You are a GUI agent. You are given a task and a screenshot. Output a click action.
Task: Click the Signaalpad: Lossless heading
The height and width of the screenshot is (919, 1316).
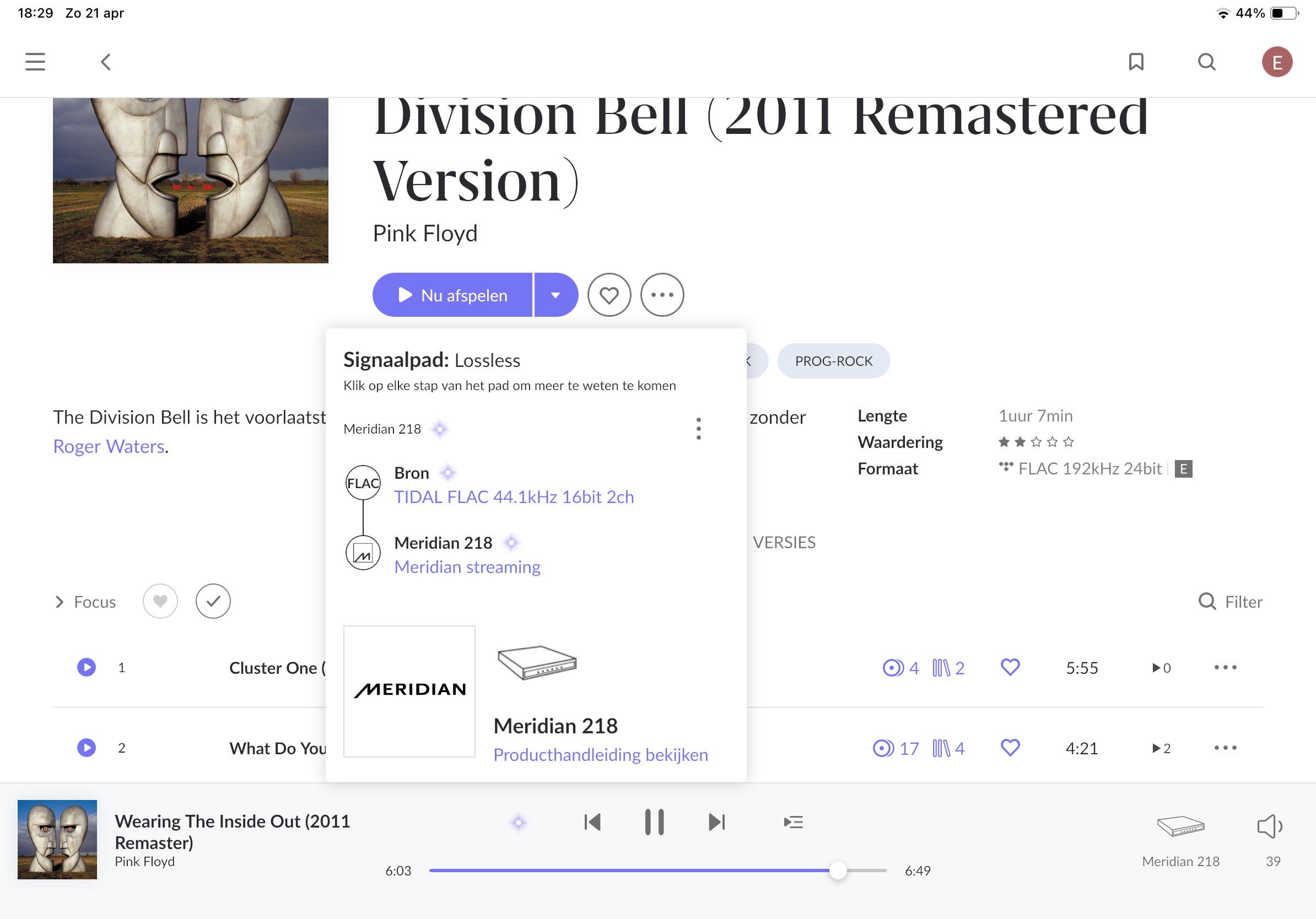432,360
